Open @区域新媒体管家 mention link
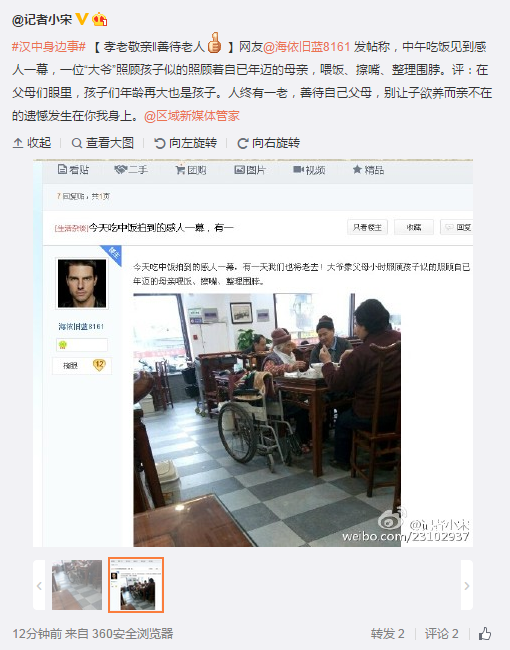510x650 pixels. pyautogui.click(x=192, y=116)
